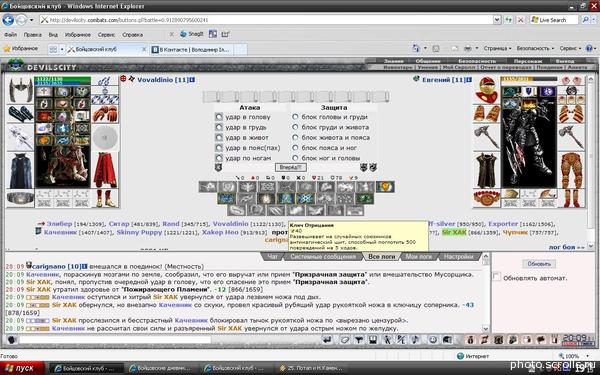Image resolution: width=600 pixels, height=375 pixels.
Task: Expand the "Безопасность" toolbar dropdown
Action: (x=535, y=48)
